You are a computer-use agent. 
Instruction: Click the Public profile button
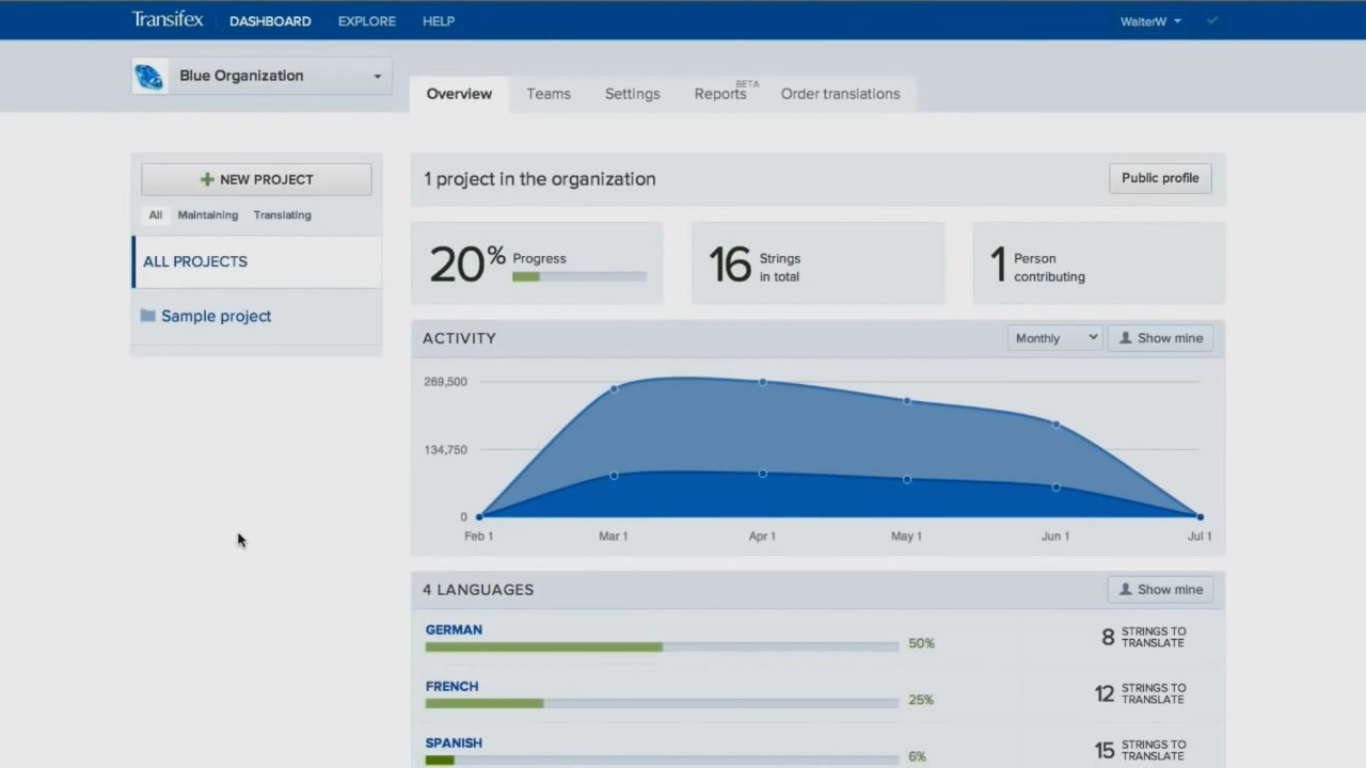1160,178
